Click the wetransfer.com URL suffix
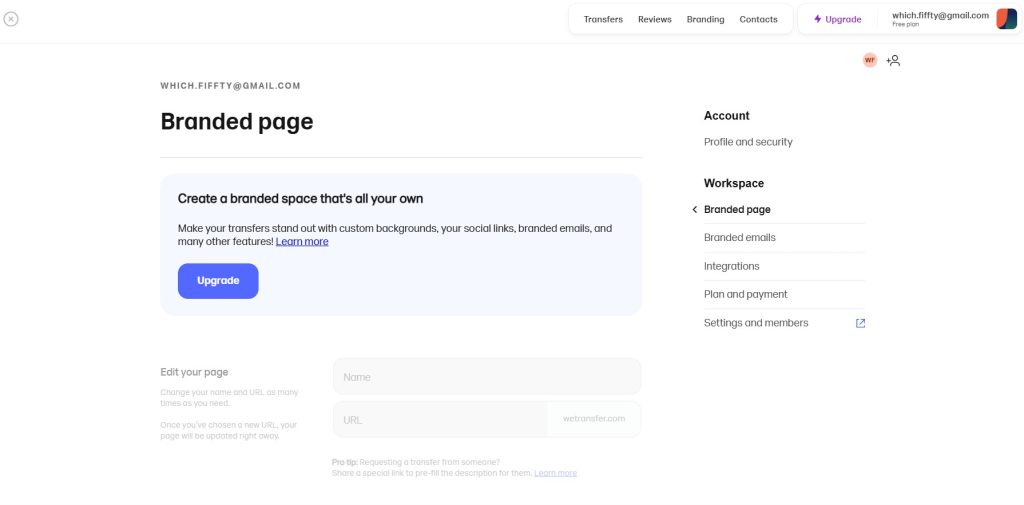The width and height of the screenshot is (1024, 505). click(x=594, y=419)
